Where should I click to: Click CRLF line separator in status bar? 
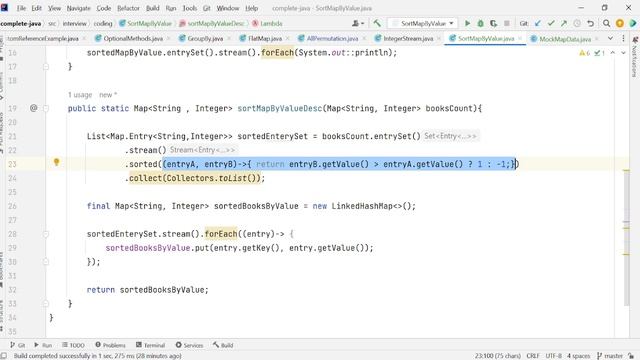point(533,356)
